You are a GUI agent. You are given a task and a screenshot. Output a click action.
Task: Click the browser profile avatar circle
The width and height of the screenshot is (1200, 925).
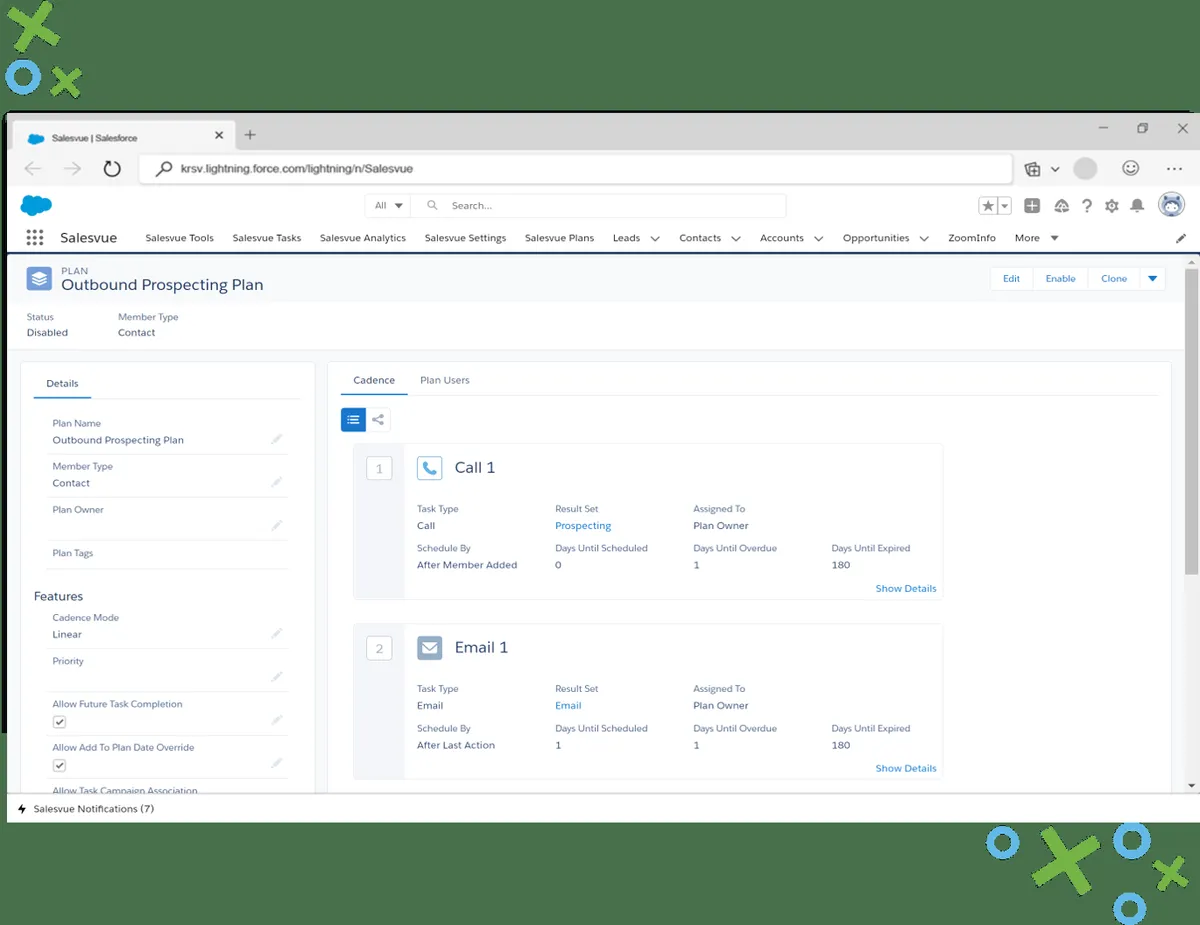pyautogui.click(x=1085, y=169)
